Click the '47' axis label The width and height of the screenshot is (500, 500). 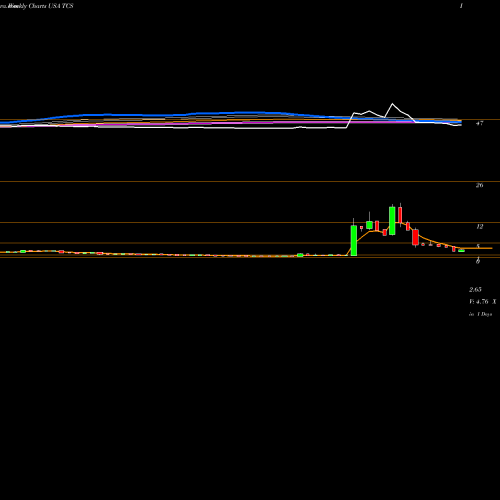click(479, 123)
